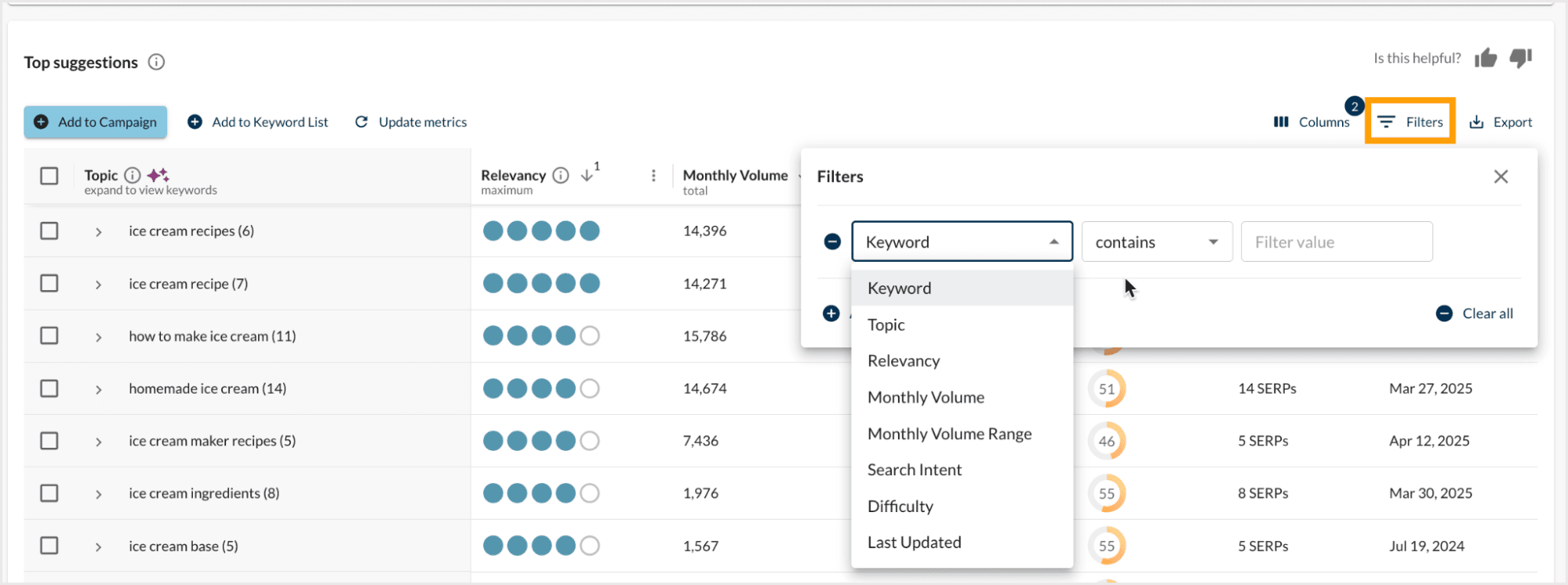The width and height of the screenshot is (1568, 585).
Task: Tick the homemade ice cream checkbox
Action: pyautogui.click(x=49, y=388)
